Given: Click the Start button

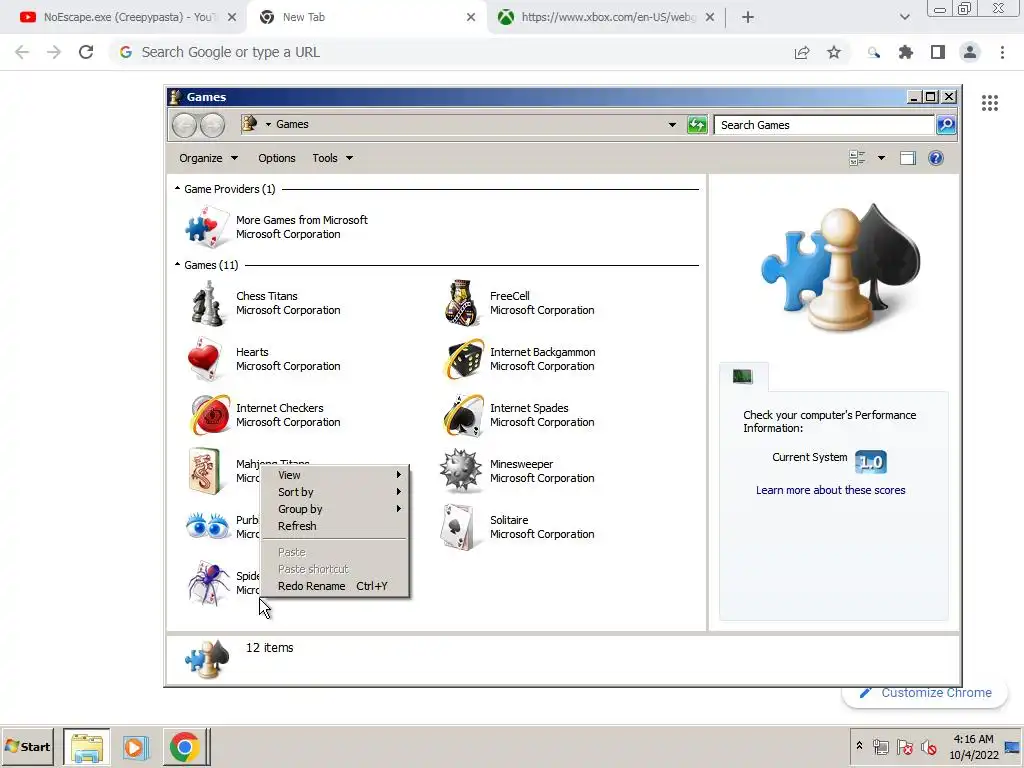Looking at the screenshot, I should (x=27, y=746).
